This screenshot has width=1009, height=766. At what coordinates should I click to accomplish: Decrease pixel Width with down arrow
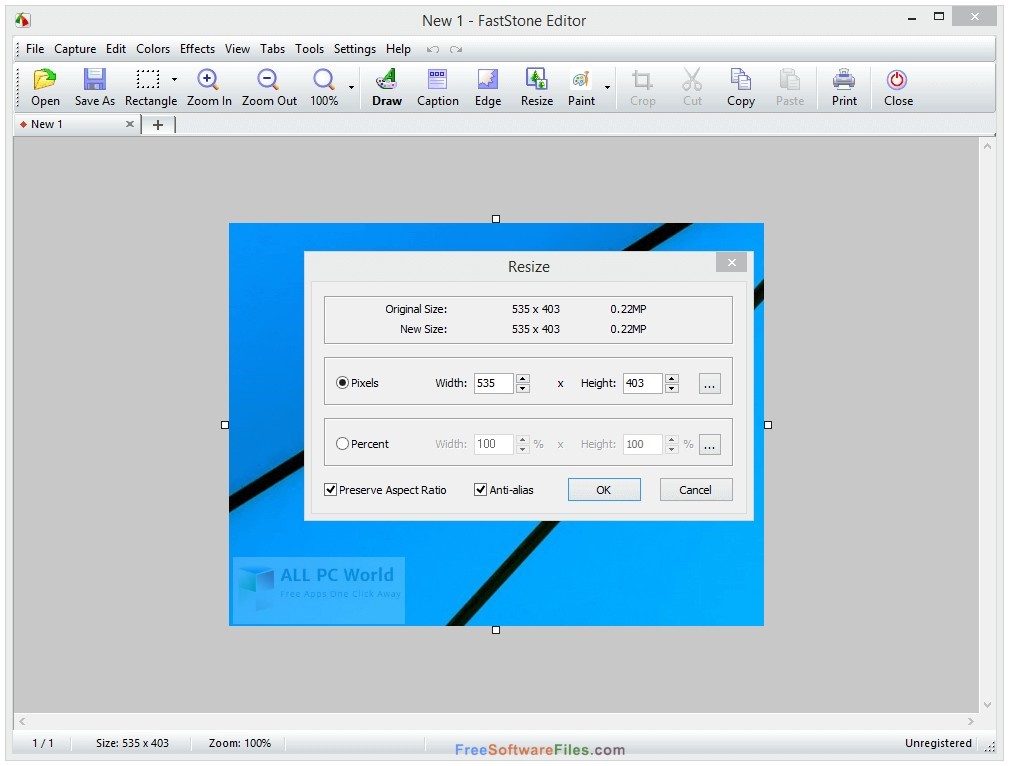coord(523,388)
